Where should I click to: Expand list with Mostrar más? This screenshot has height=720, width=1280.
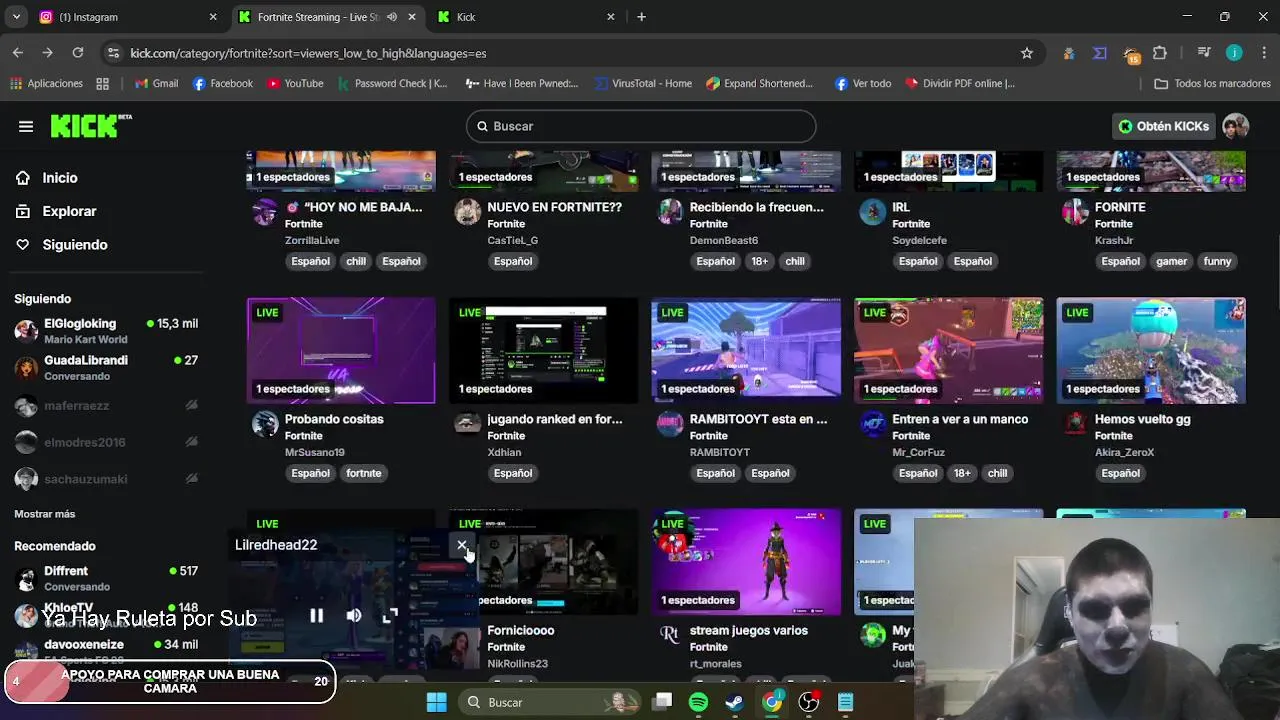(x=44, y=514)
